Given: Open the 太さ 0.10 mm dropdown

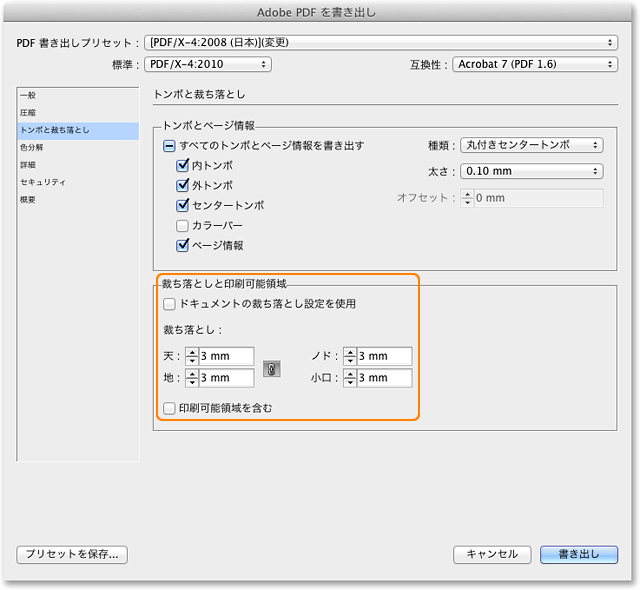Looking at the screenshot, I should coord(532,171).
